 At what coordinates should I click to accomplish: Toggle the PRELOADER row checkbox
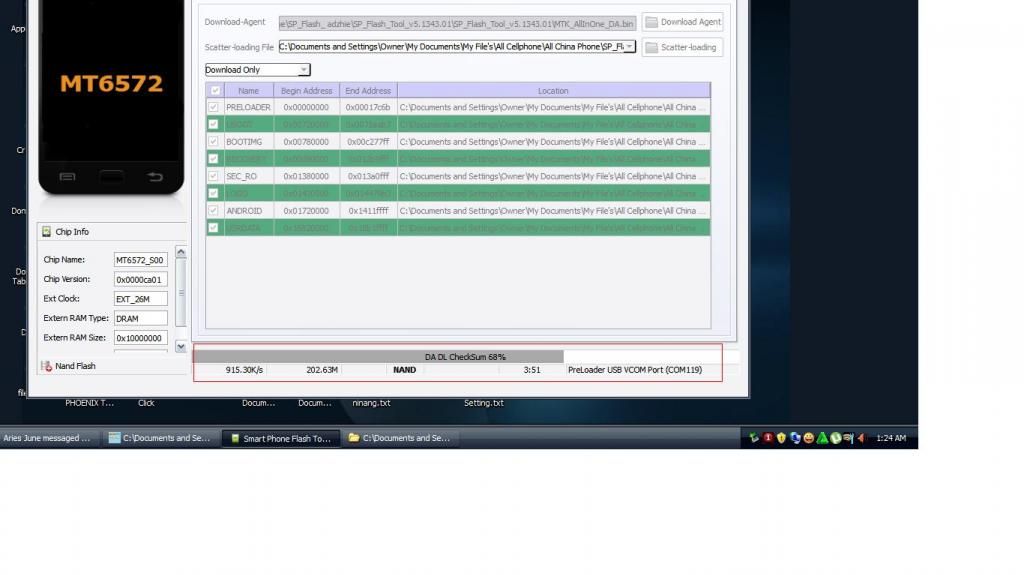214,107
